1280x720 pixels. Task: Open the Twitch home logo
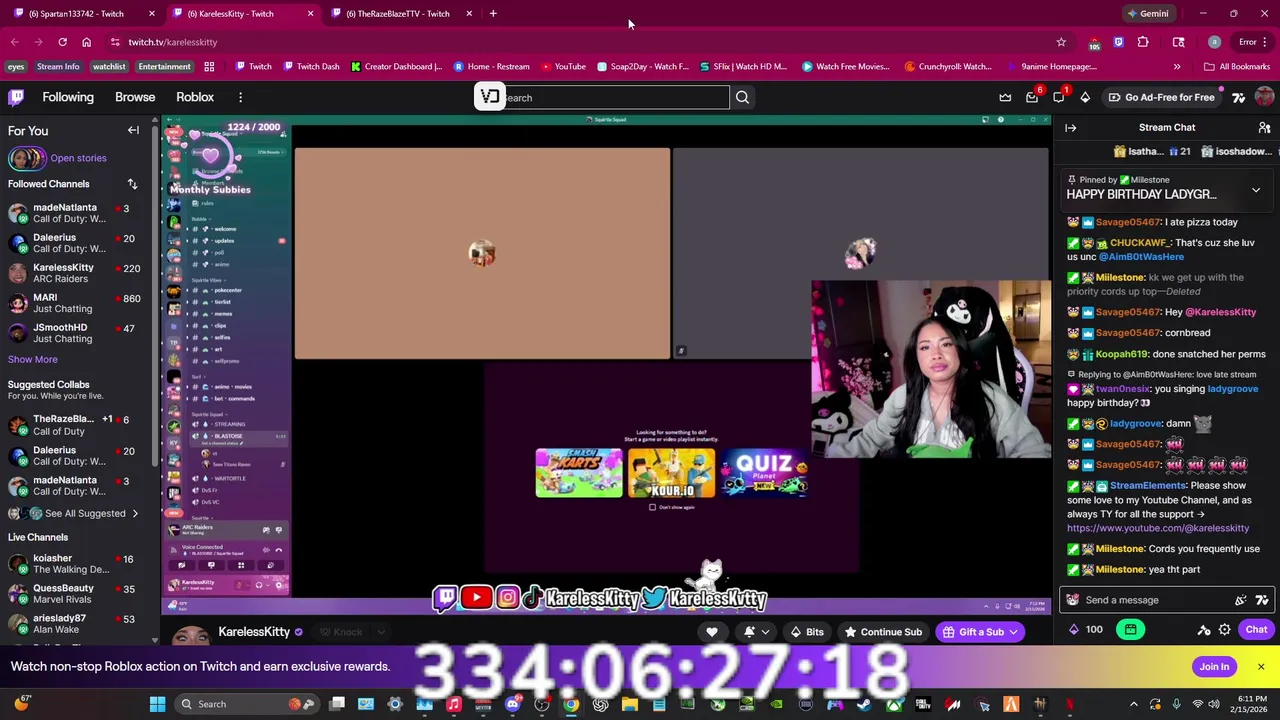pos(16,97)
